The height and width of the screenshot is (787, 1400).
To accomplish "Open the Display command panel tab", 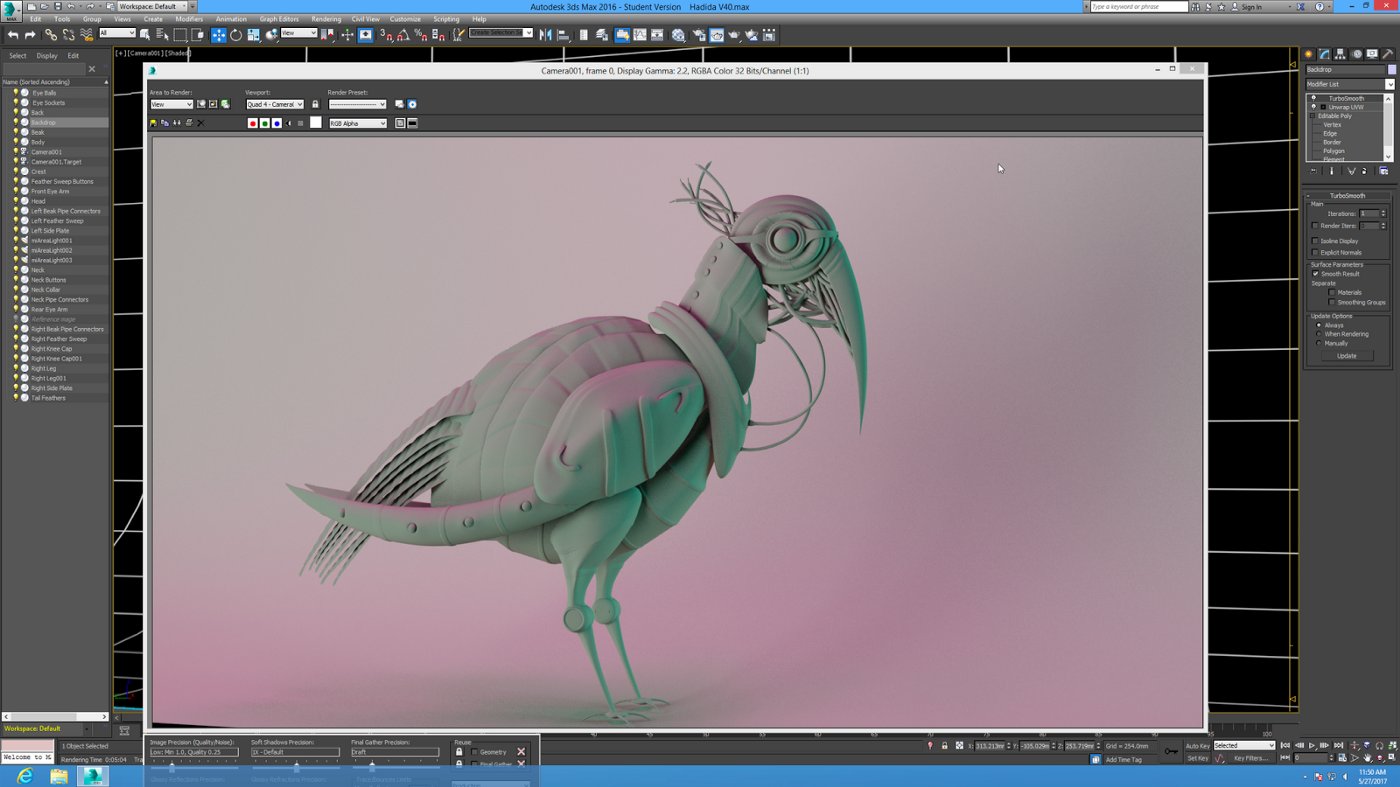I will point(1373,54).
